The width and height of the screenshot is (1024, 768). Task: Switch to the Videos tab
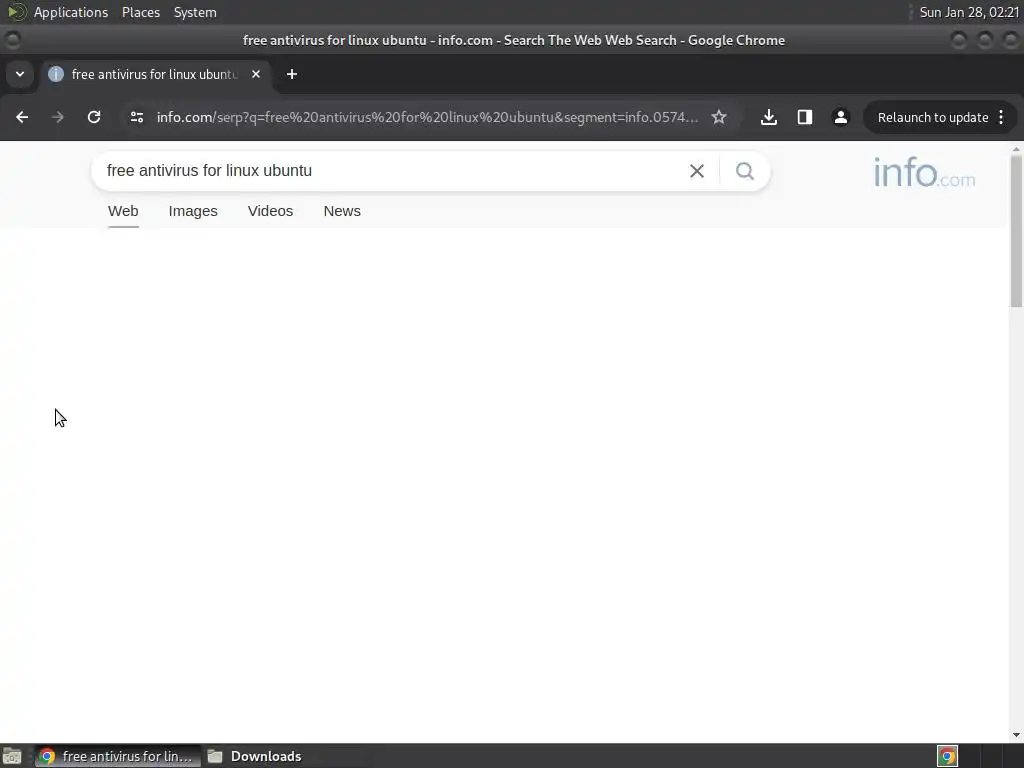(x=270, y=212)
